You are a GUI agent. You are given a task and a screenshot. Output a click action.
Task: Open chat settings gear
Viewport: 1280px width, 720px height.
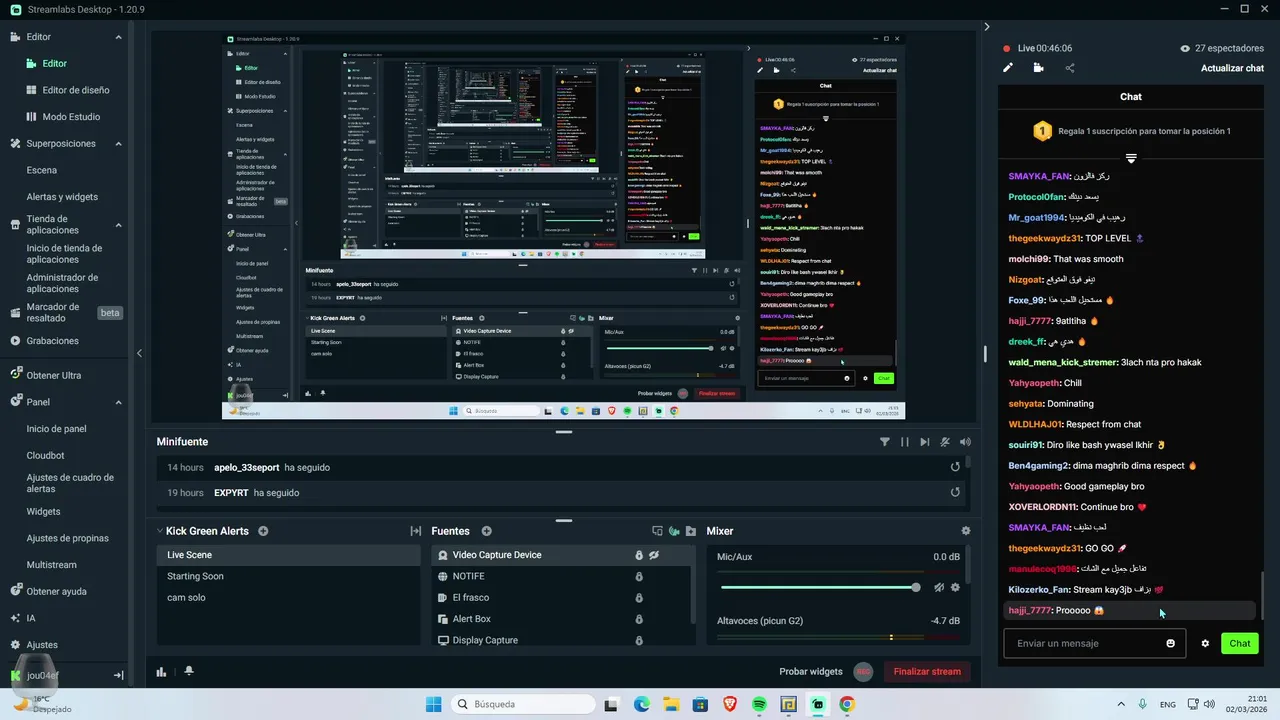click(x=1205, y=643)
